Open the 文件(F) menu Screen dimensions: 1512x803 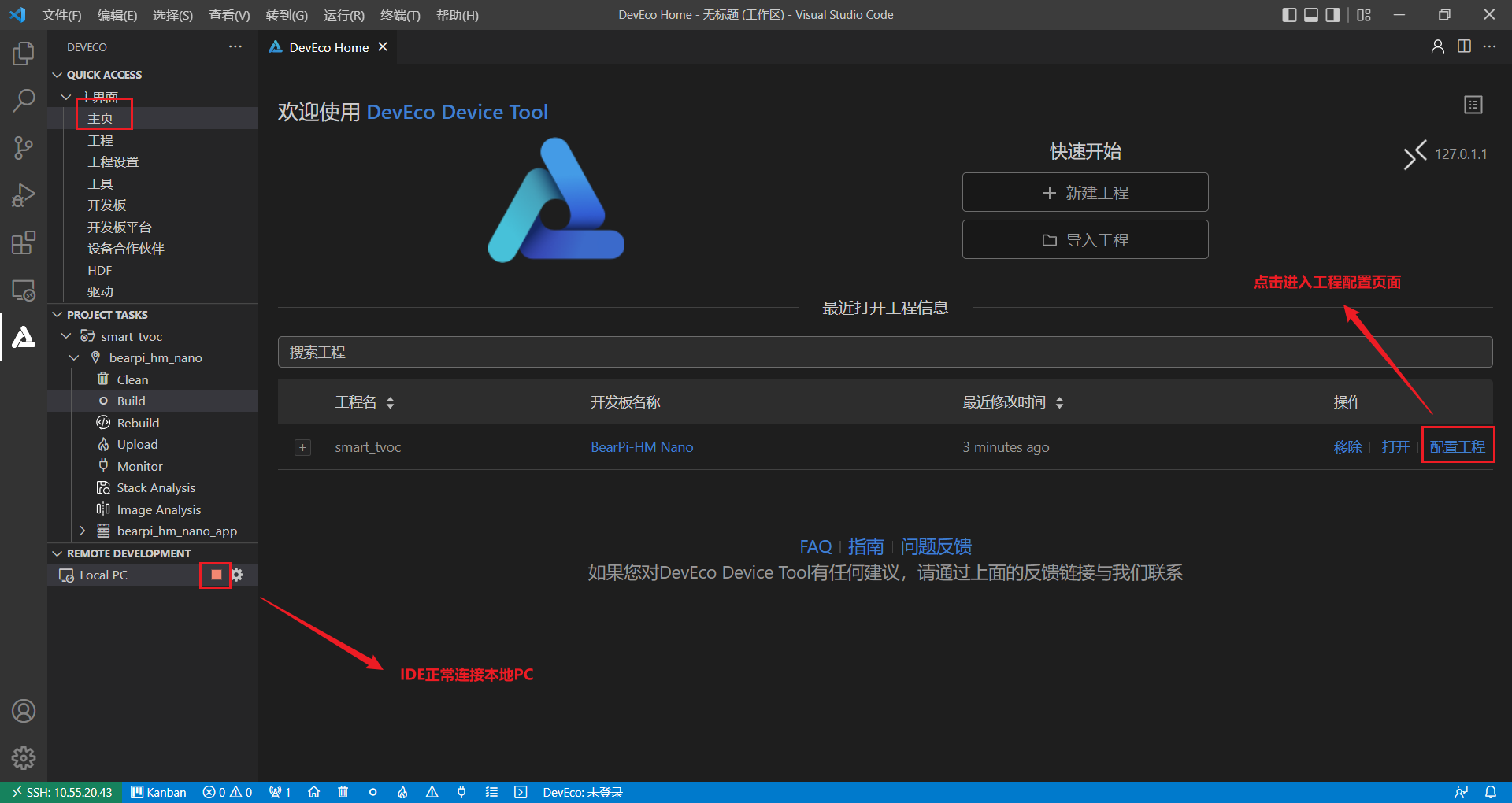61,15
